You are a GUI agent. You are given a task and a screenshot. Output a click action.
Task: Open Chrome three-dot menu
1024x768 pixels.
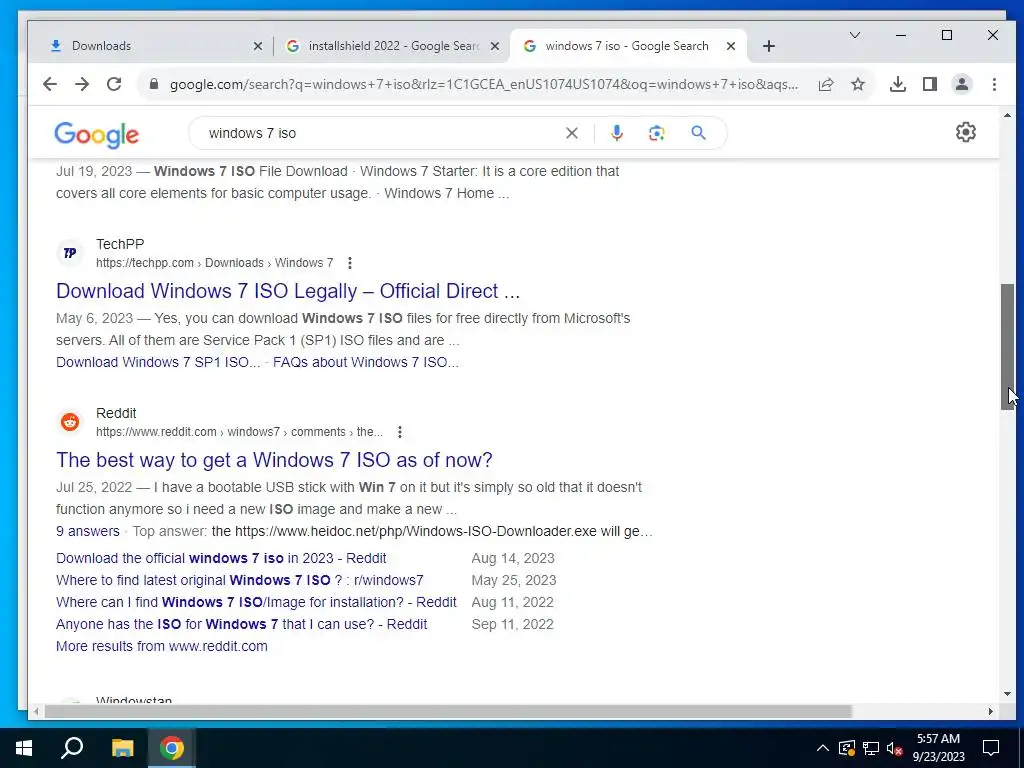[x=994, y=84]
